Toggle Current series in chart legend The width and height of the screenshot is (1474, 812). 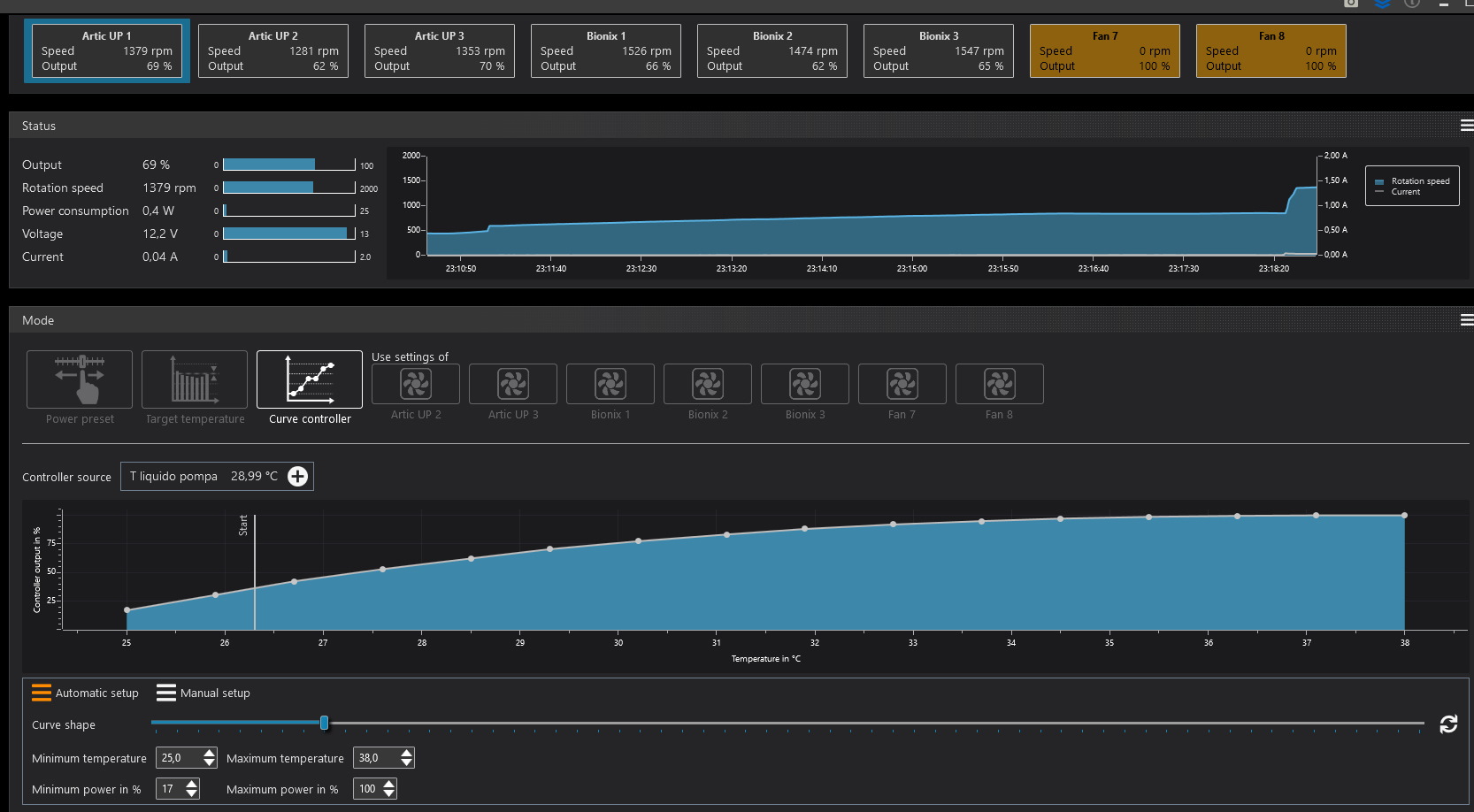pyautogui.click(x=1398, y=191)
